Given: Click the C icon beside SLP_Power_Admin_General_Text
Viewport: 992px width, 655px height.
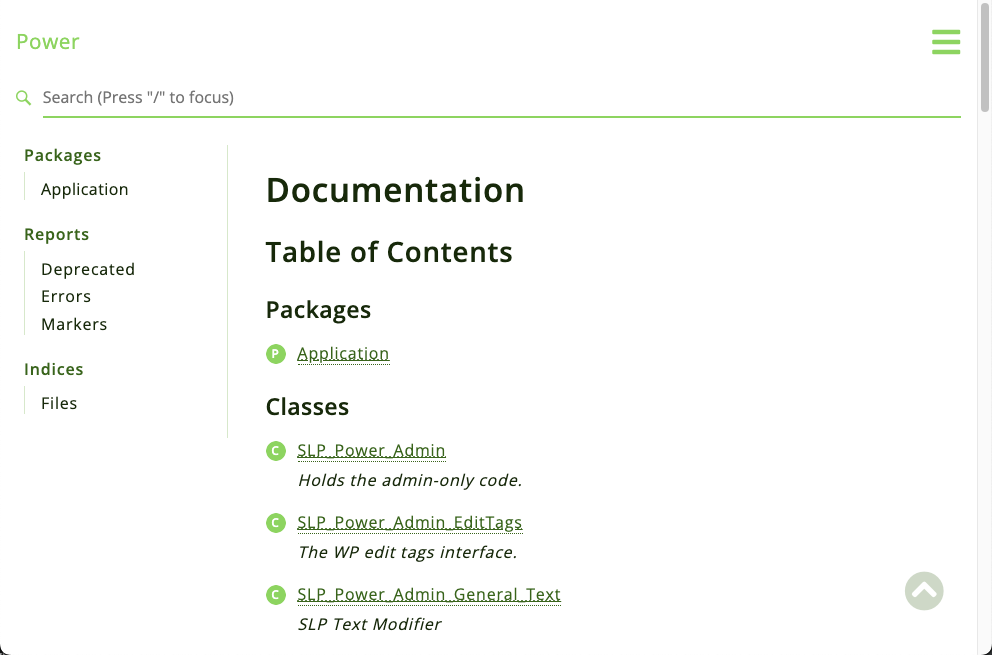Looking at the screenshot, I should (275, 595).
